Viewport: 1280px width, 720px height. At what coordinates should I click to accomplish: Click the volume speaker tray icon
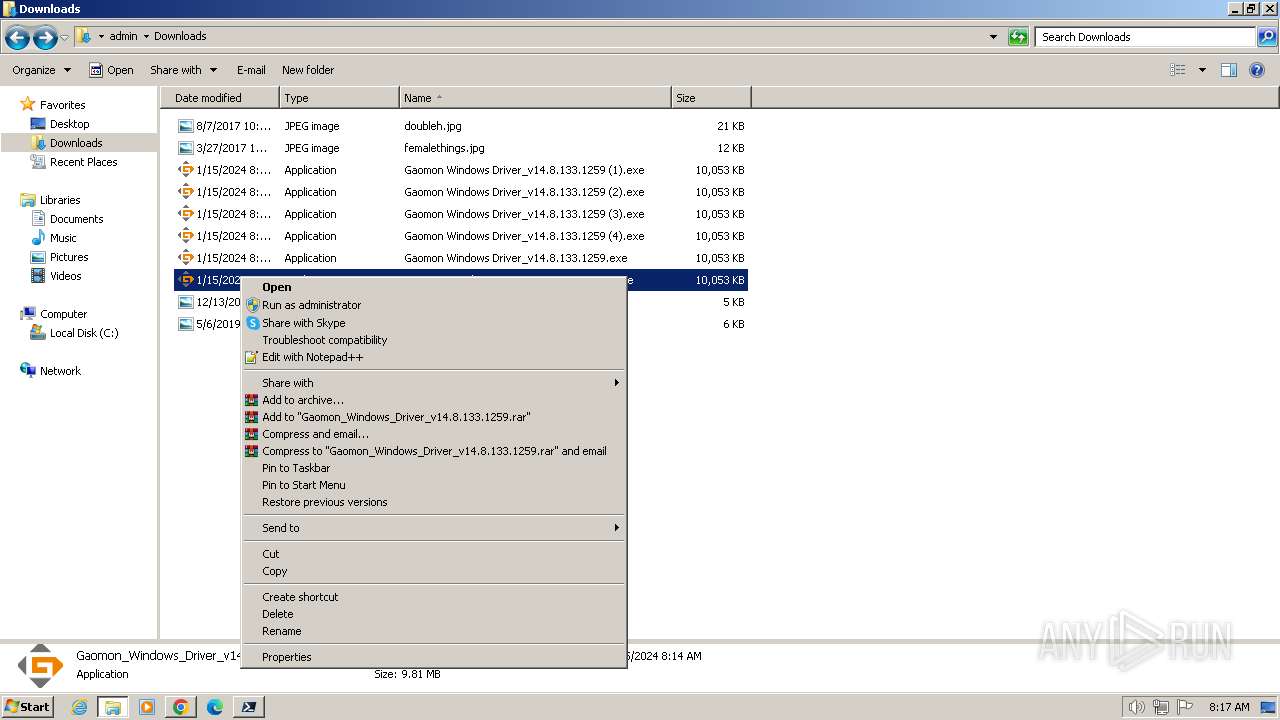click(1136, 707)
